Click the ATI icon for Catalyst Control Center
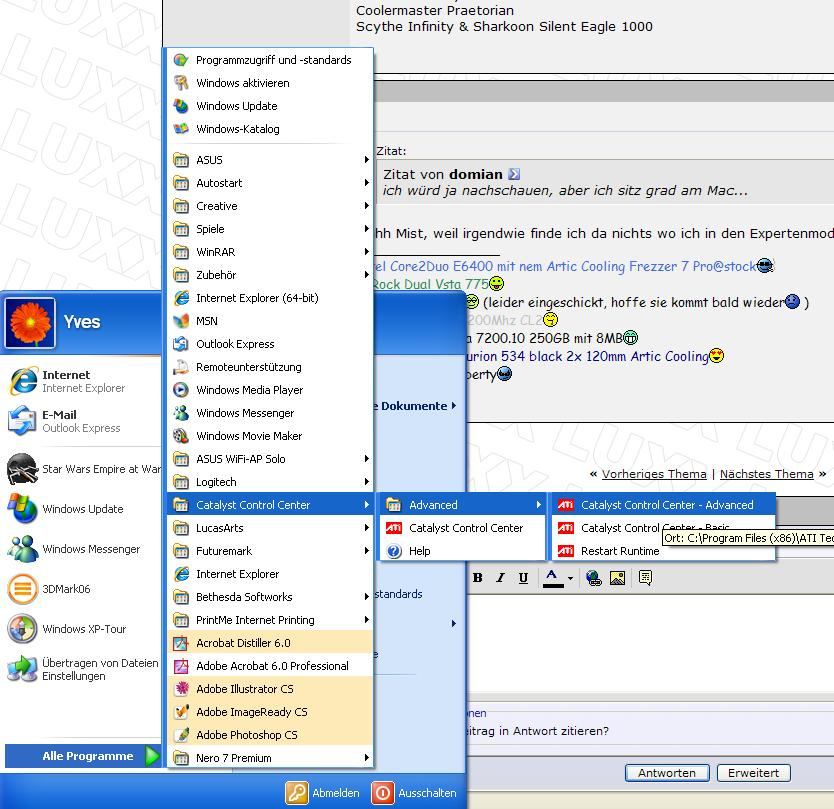 point(394,528)
